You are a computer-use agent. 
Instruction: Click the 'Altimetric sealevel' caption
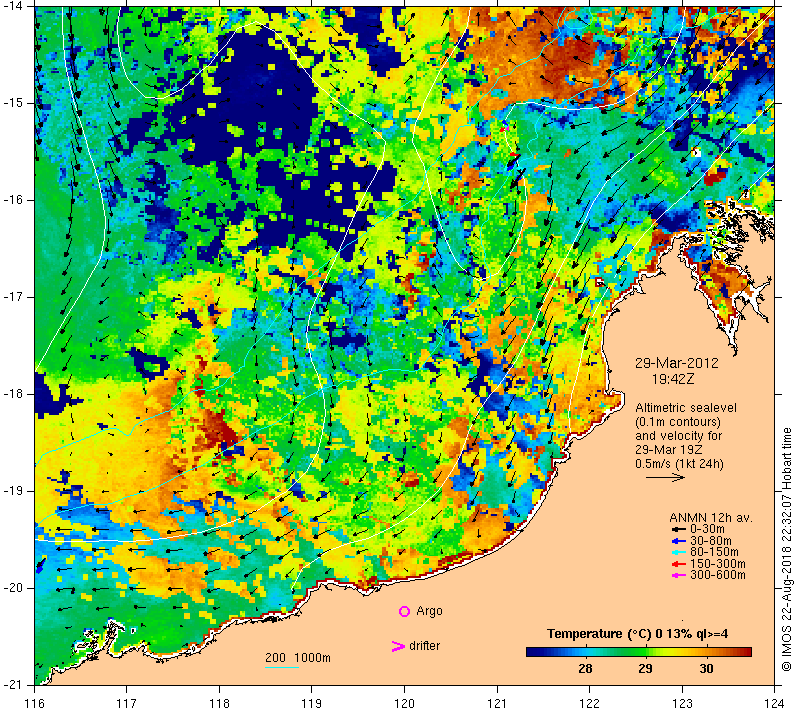coord(686,408)
